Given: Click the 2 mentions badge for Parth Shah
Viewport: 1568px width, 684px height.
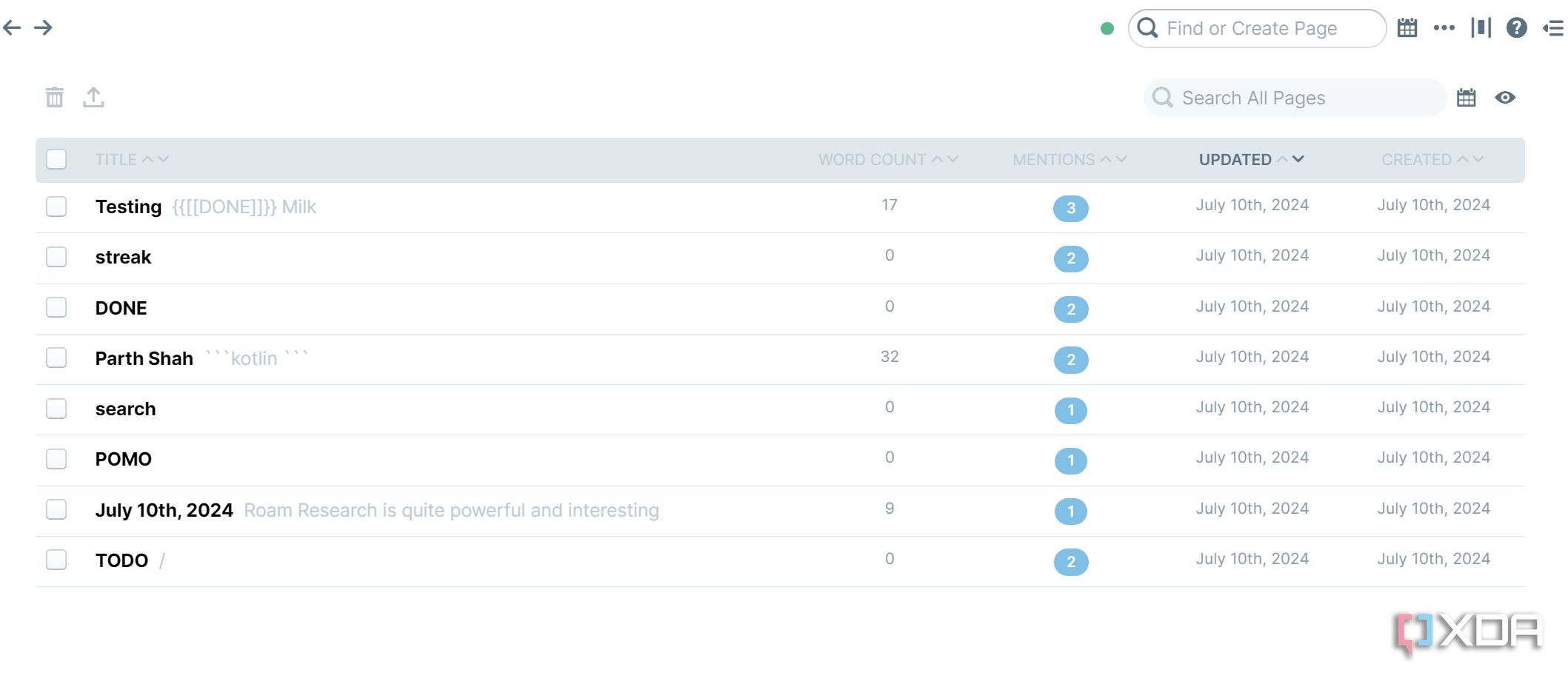Looking at the screenshot, I should (1070, 360).
